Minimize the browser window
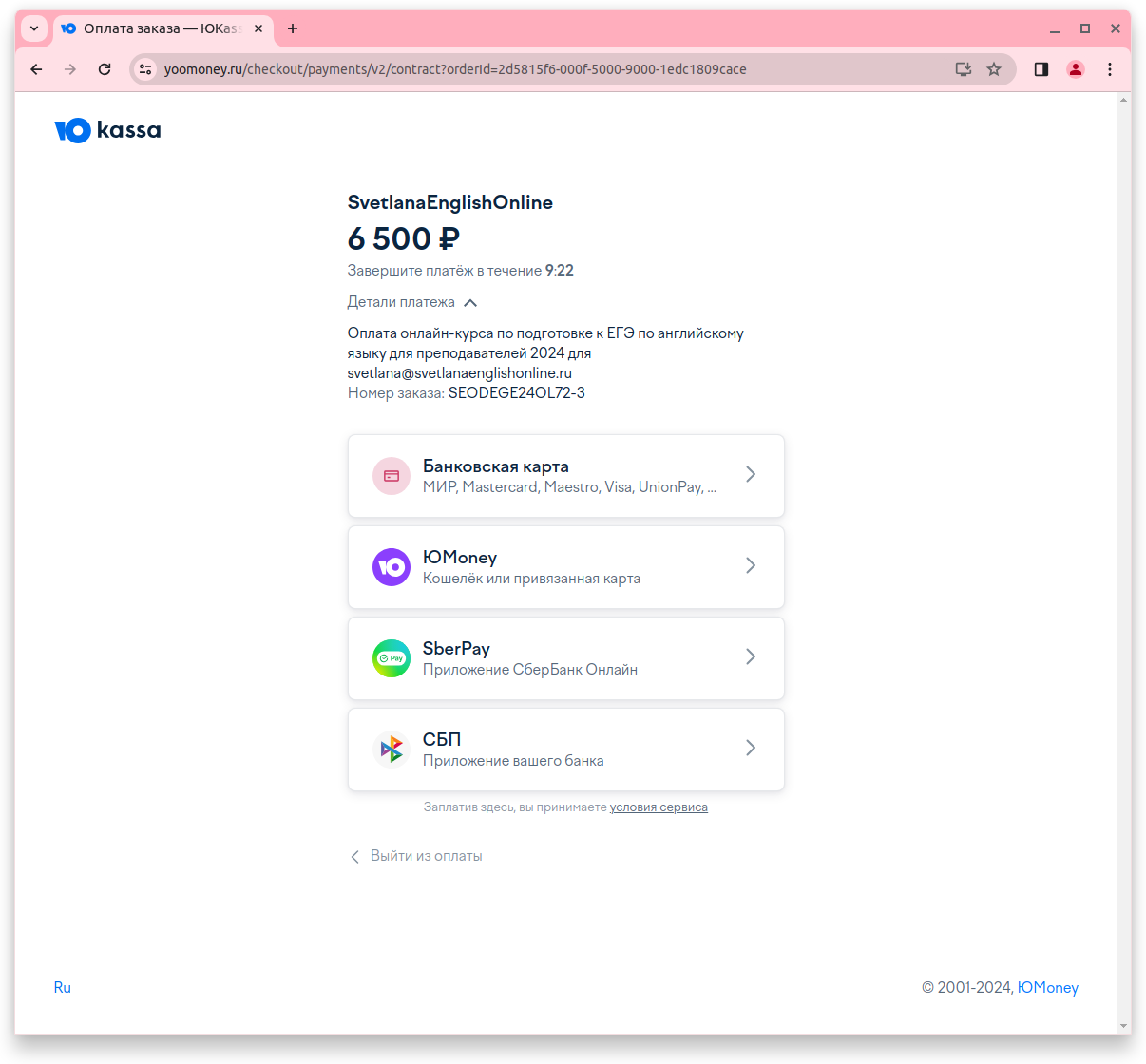This screenshot has height=1064, width=1146. pyautogui.click(x=1055, y=28)
